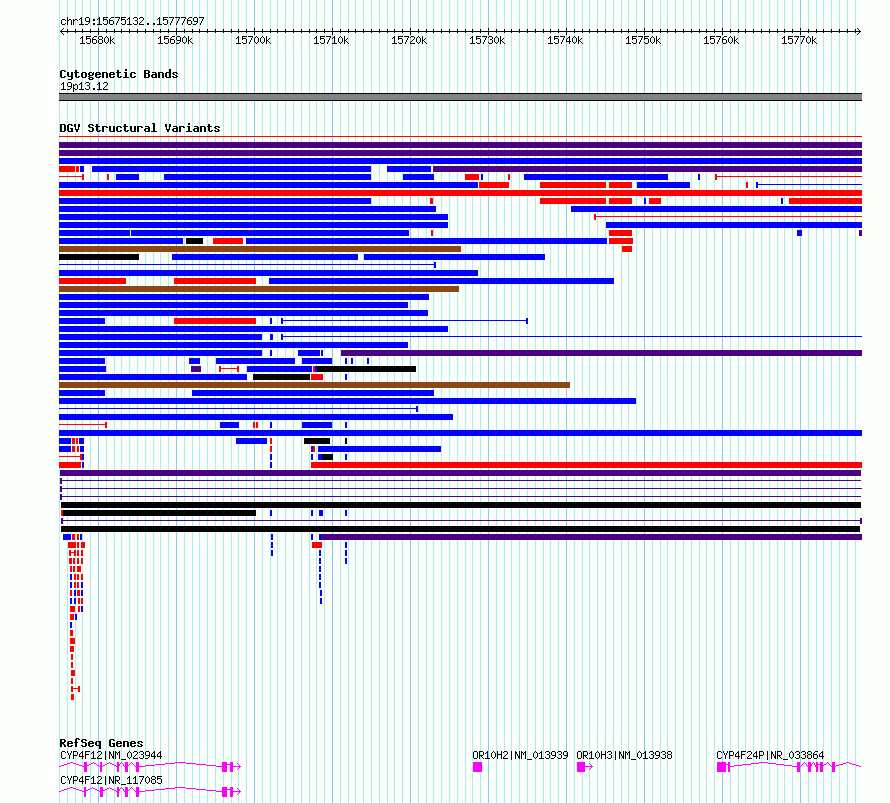
Task: Open the DGV Structural Variants track title
Action: coord(140,128)
